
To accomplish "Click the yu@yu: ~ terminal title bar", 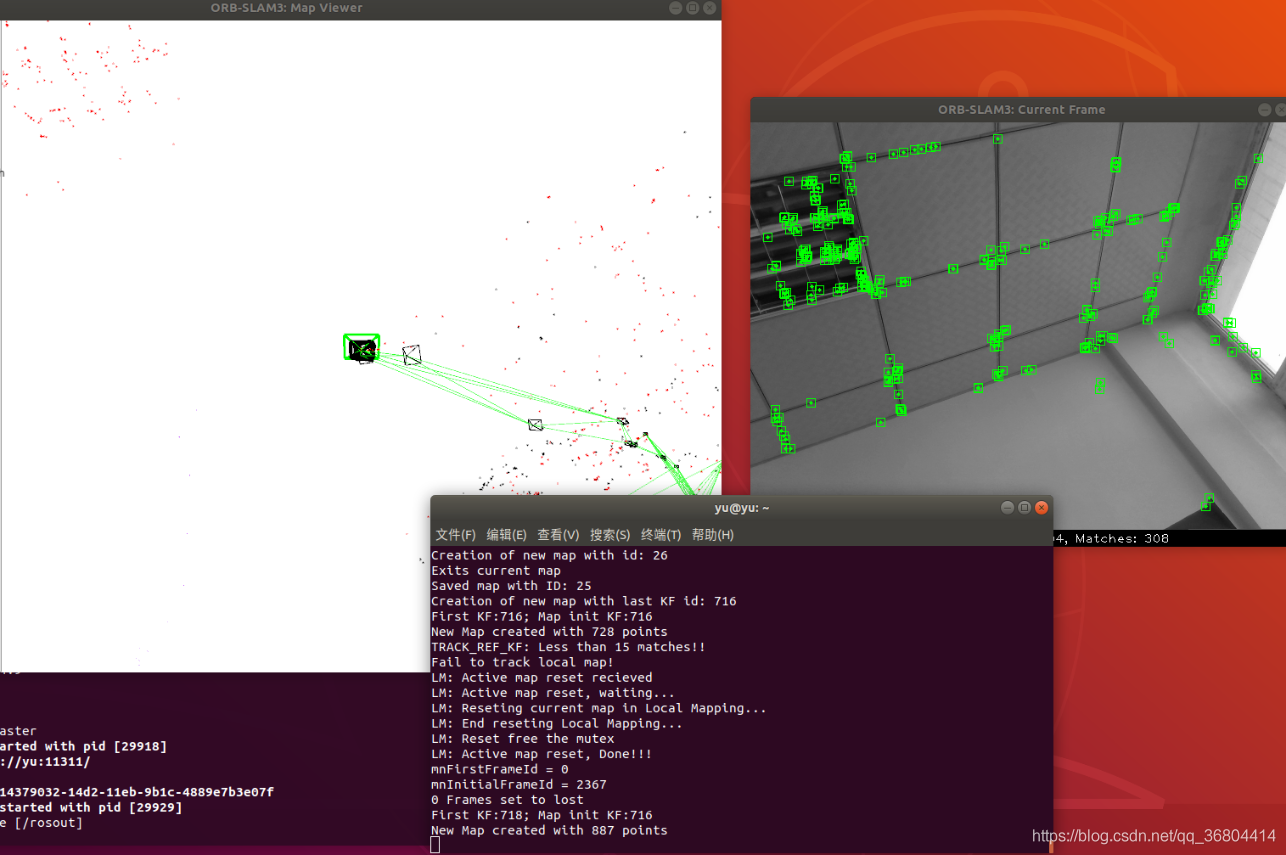I will click(741, 508).
